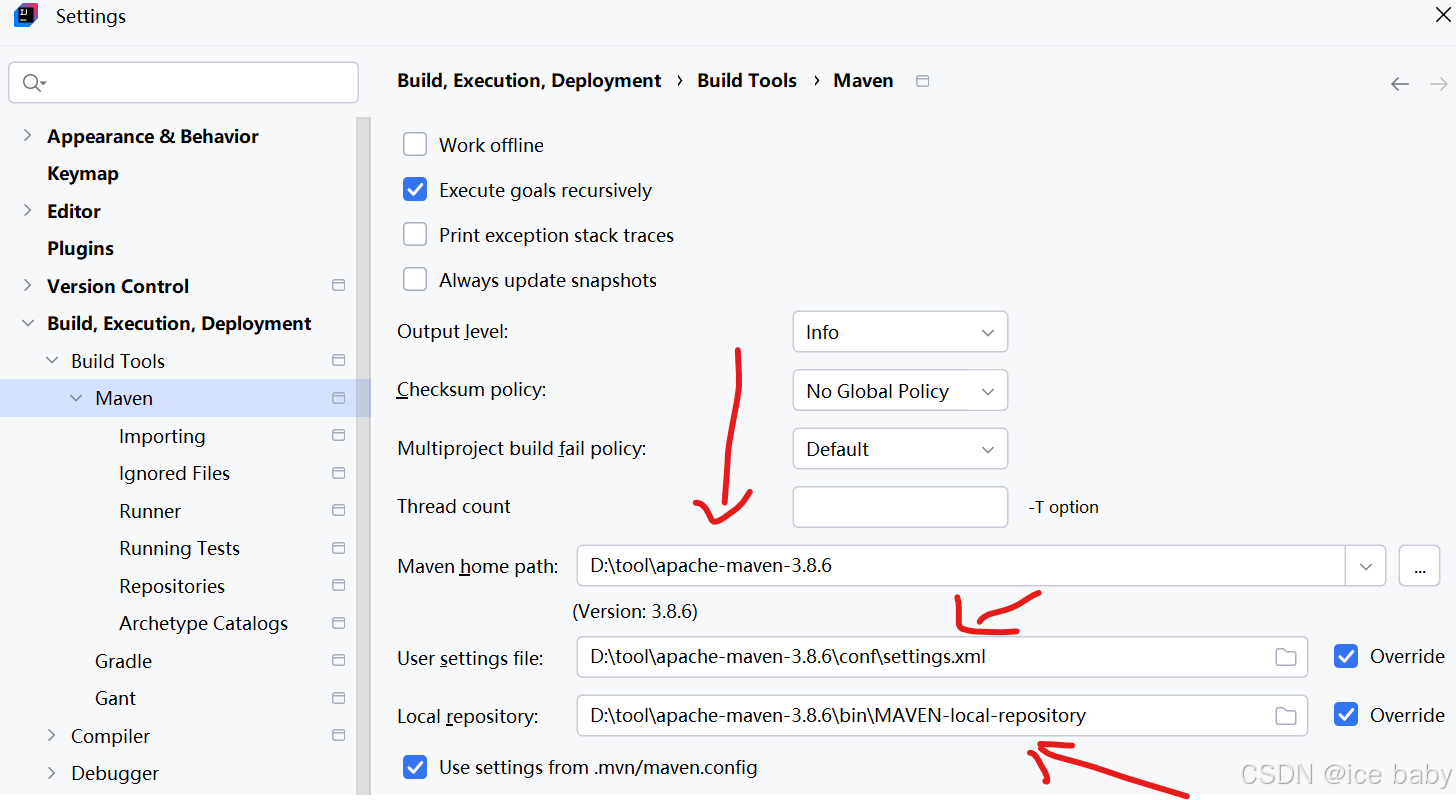Uncheck Execute goals recursively

pyautogui.click(x=415, y=190)
